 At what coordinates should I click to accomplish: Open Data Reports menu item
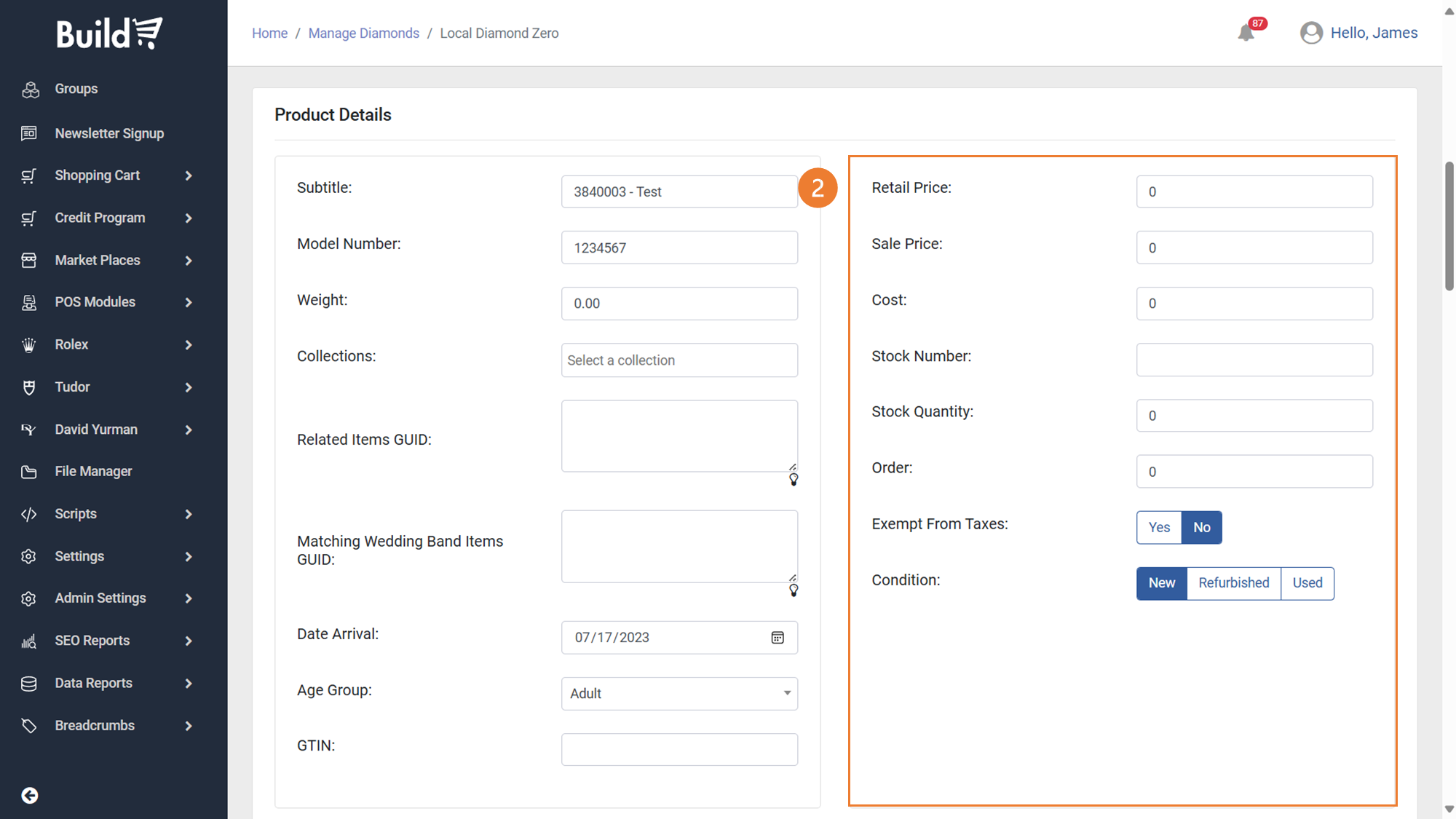93,683
